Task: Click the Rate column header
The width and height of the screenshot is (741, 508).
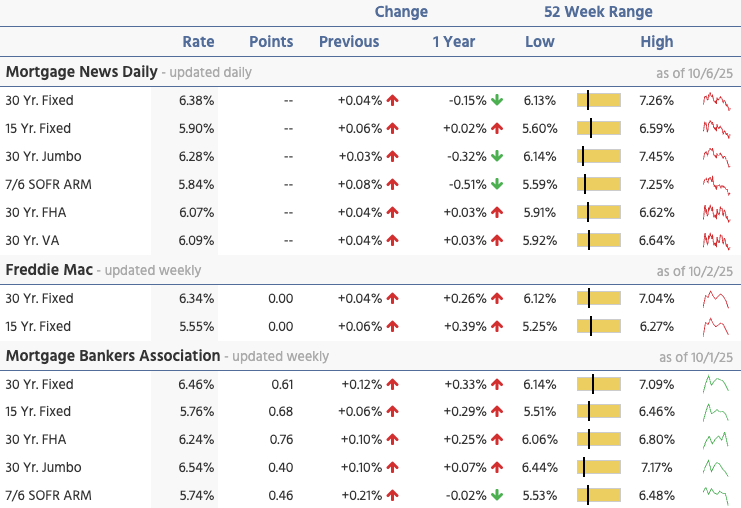Action: click(198, 42)
